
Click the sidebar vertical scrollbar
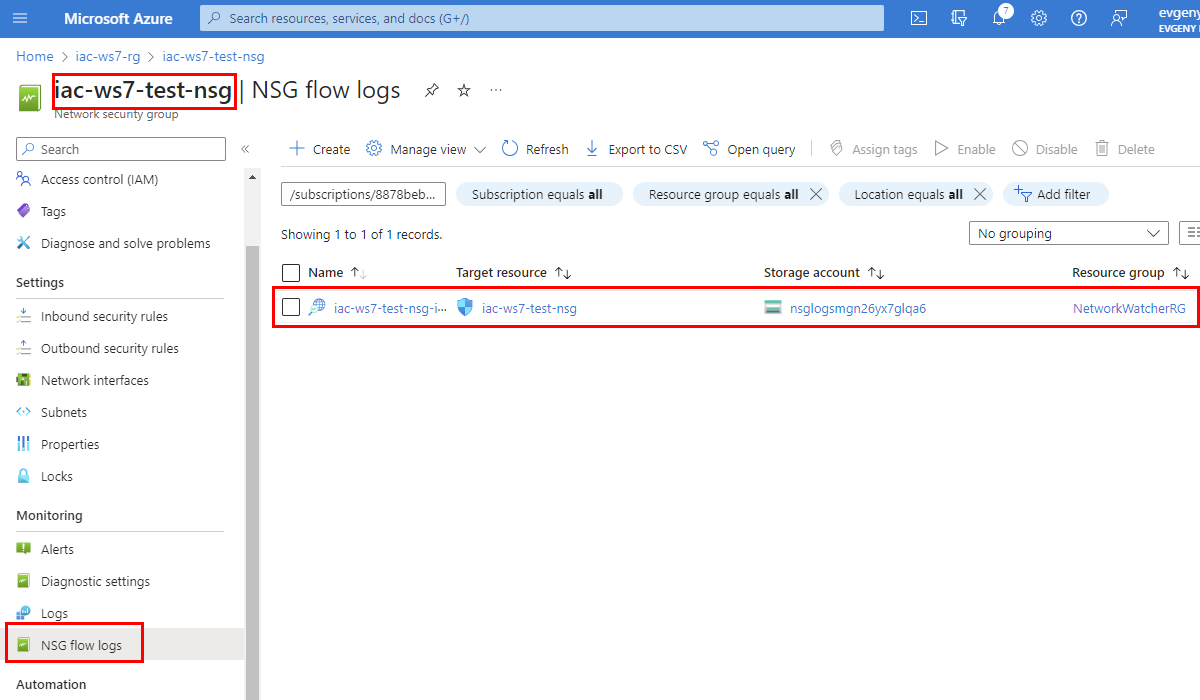(x=252, y=450)
